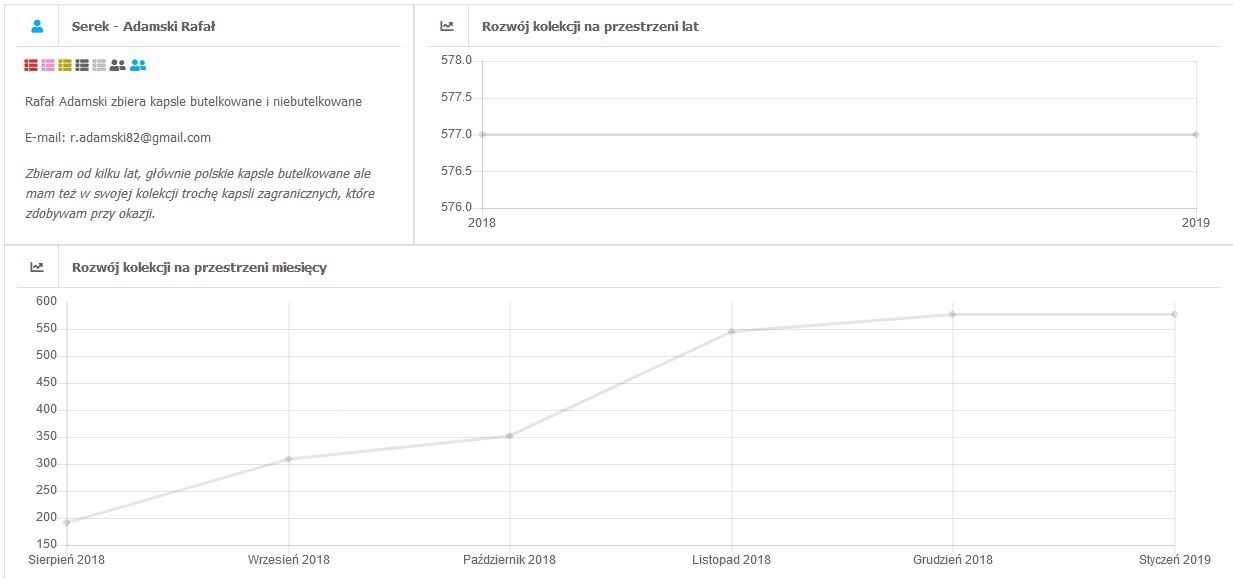Click the dark gray users group icon
The height and width of the screenshot is (579, 1233).
pyautogui.click(x=118, y=65)
